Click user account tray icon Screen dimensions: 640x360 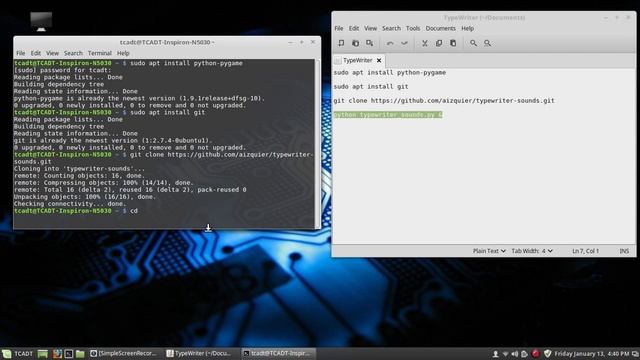(495, 353)
